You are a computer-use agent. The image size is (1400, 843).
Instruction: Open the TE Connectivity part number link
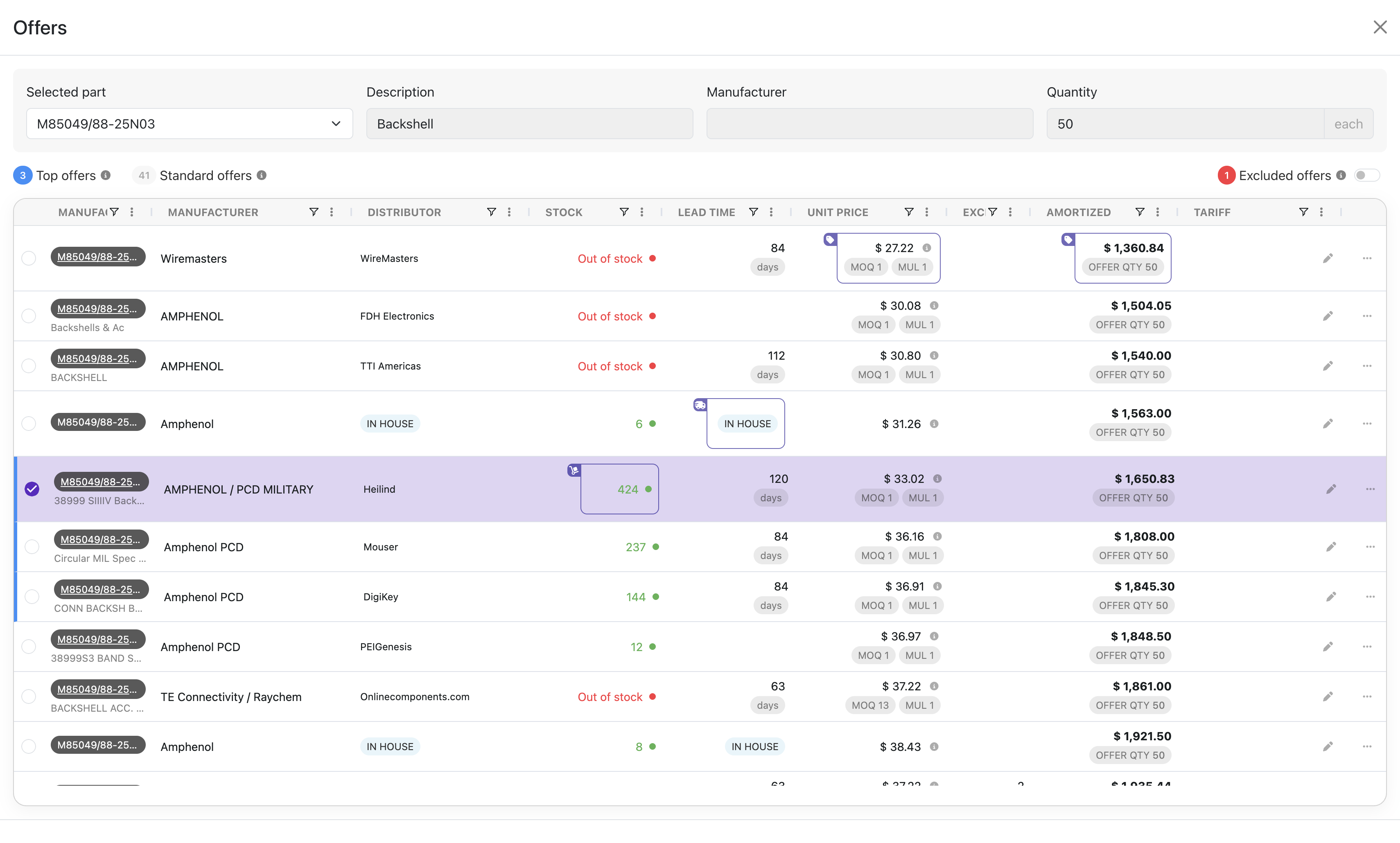pos(97,689)
